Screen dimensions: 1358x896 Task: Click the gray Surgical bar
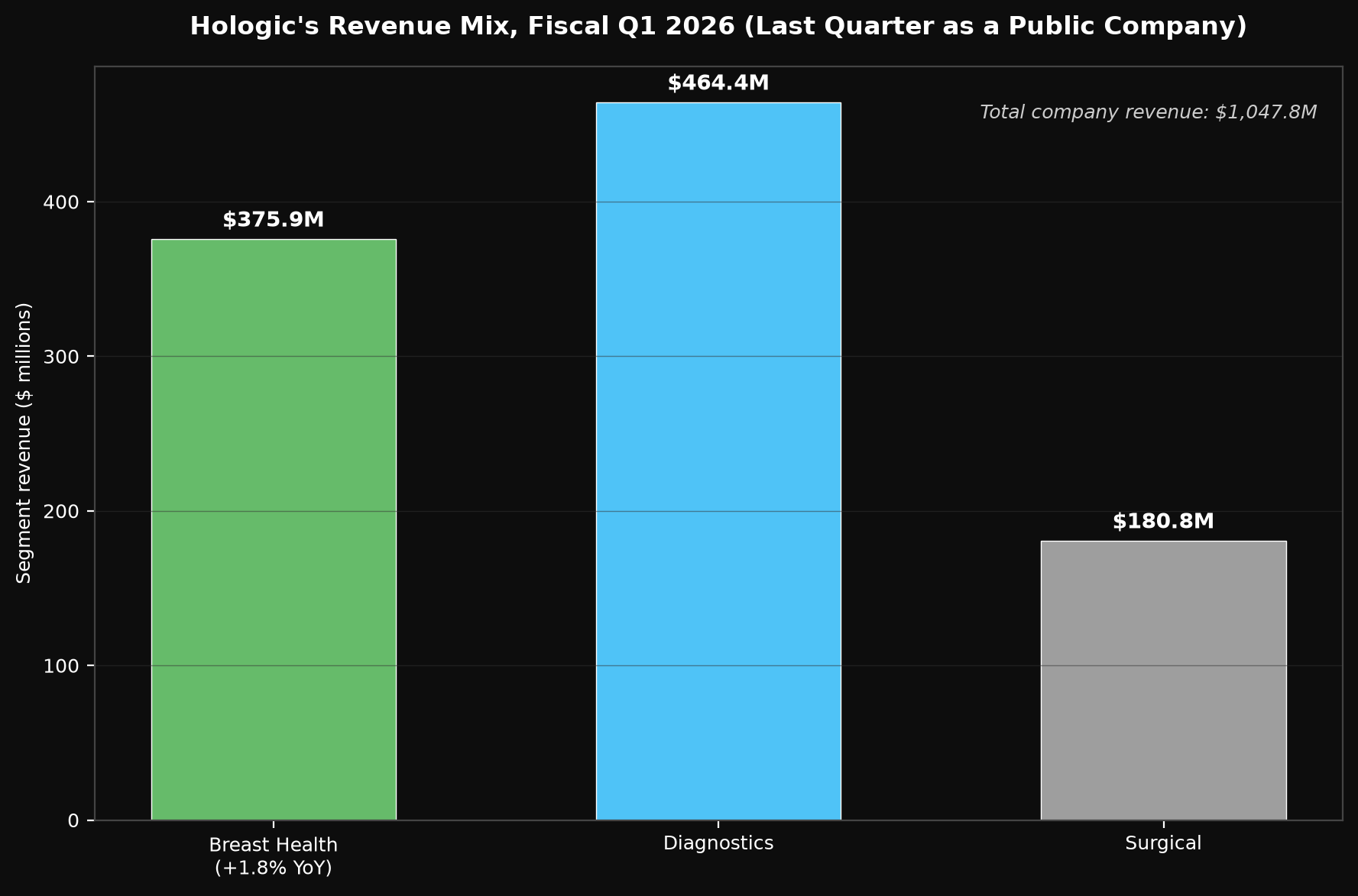coord(1163,681)
